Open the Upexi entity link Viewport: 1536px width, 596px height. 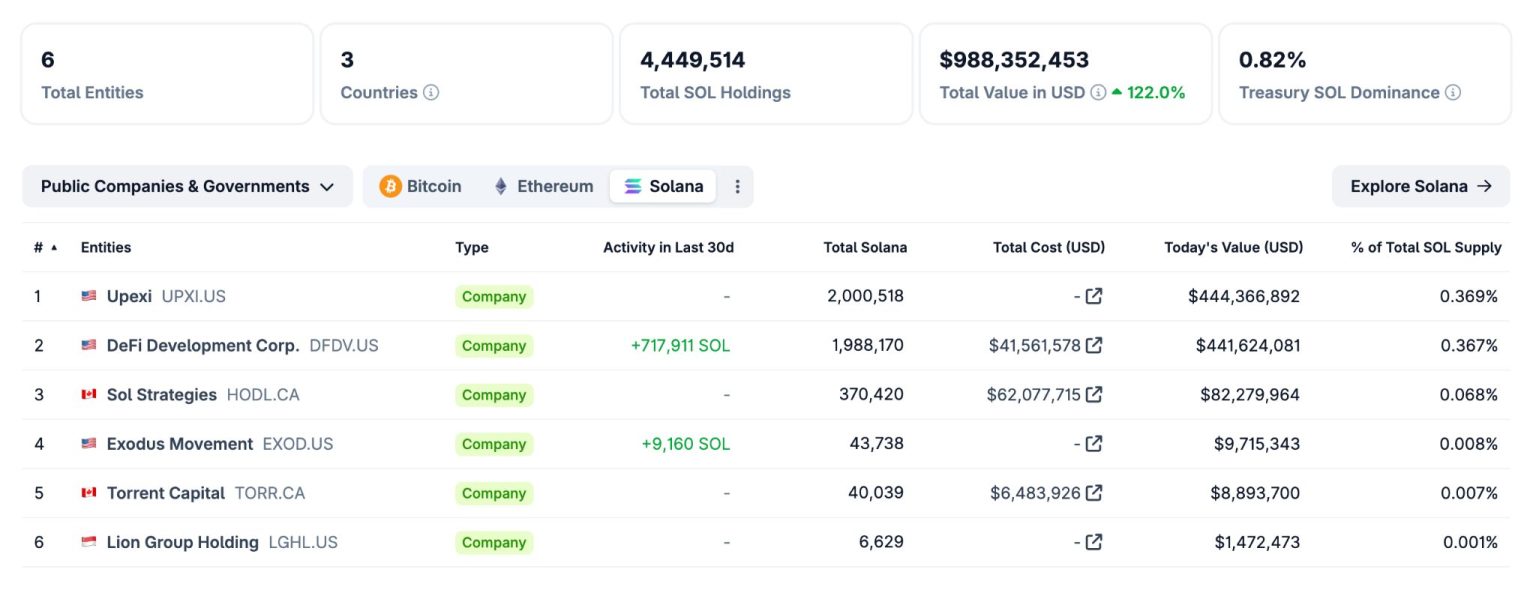pyautogui.click(x=131, y=296)
